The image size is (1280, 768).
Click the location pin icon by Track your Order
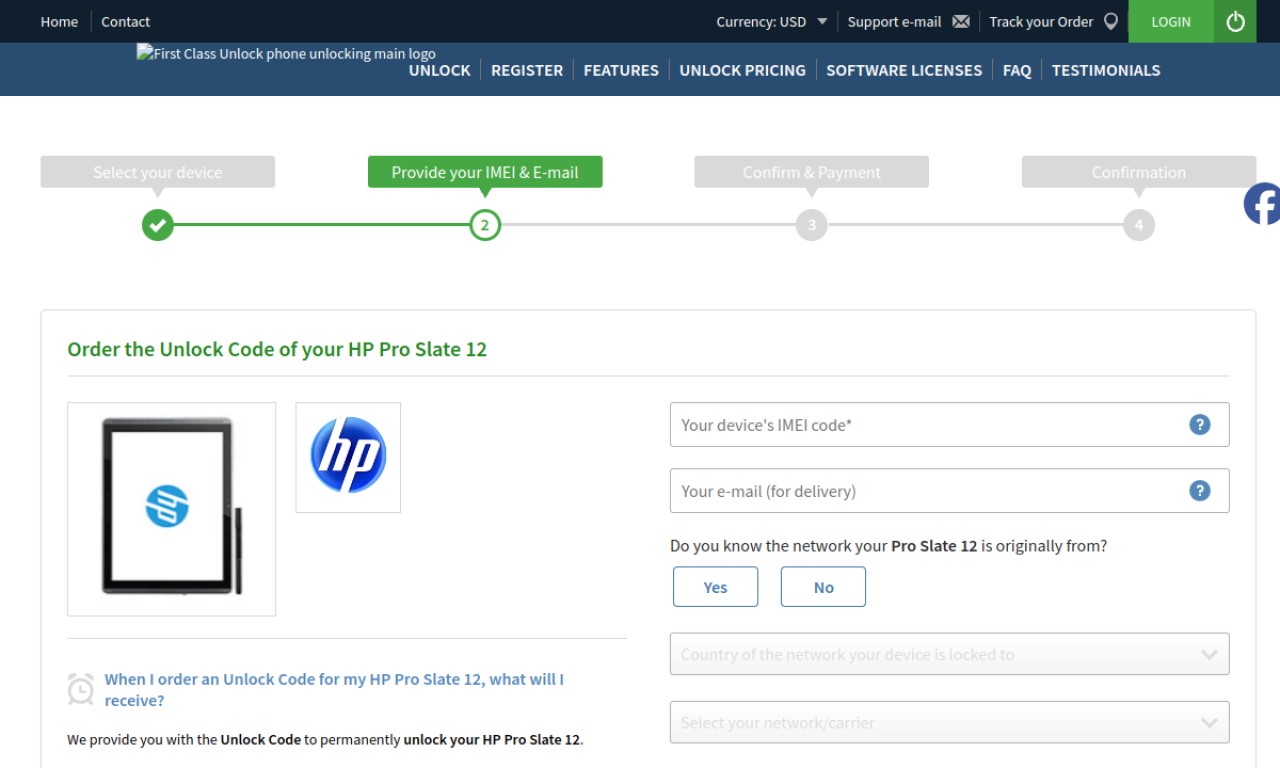[x=1110, y=21]
